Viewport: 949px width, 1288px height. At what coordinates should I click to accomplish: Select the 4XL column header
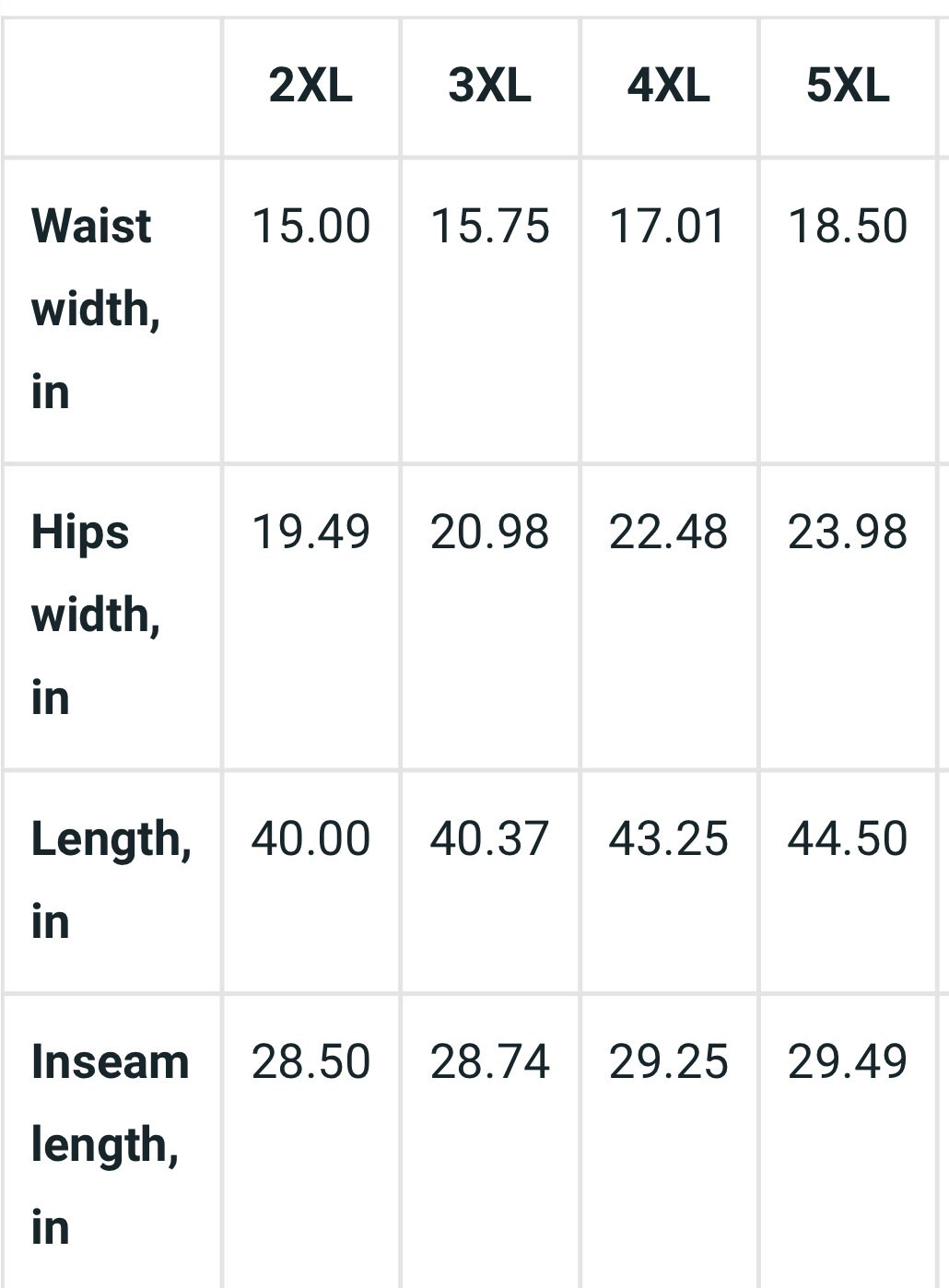(668, 87)
